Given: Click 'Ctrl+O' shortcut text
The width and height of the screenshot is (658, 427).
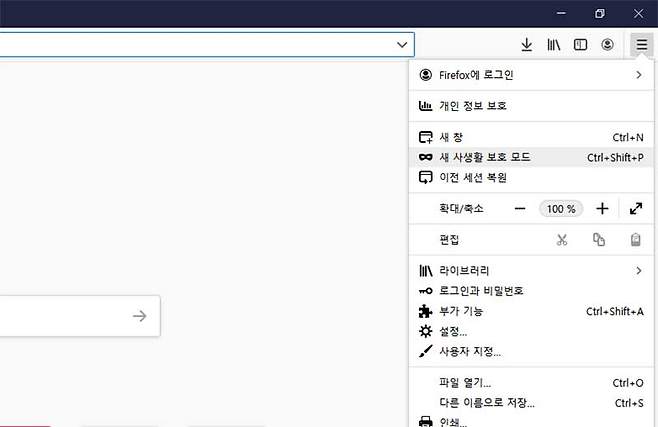Looking at the screenshot, I should (x=628, y=383).
